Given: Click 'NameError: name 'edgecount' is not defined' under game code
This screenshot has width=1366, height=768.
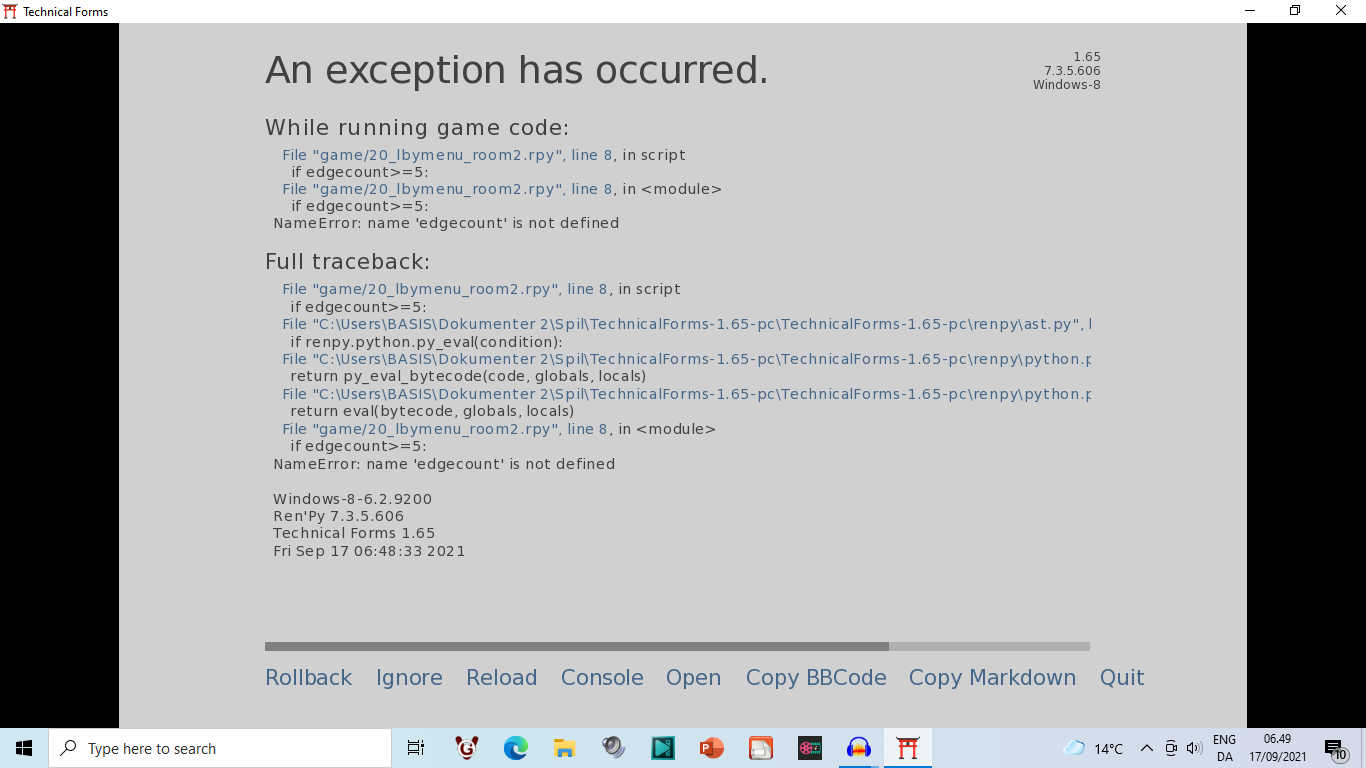Looking at the screenshot, I should click(446, 223).
